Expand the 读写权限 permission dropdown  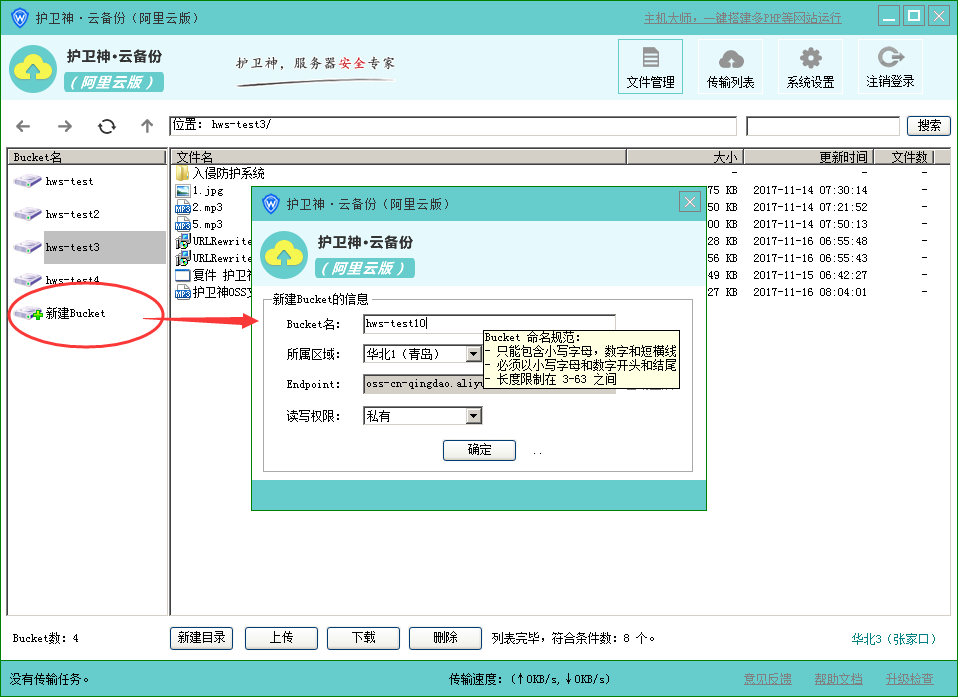[473, 416]
